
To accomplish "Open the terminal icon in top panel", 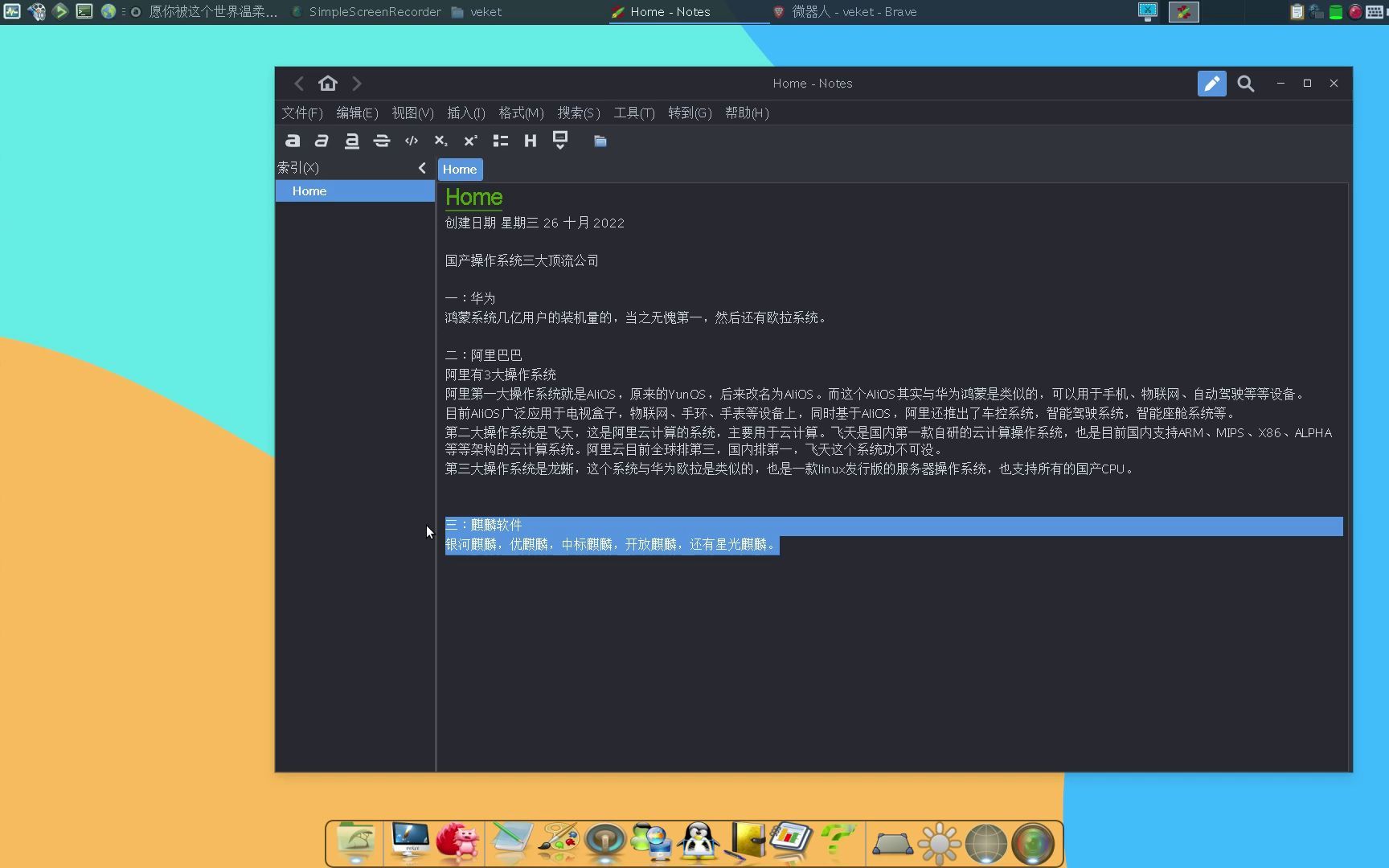I will click(84, 12).
